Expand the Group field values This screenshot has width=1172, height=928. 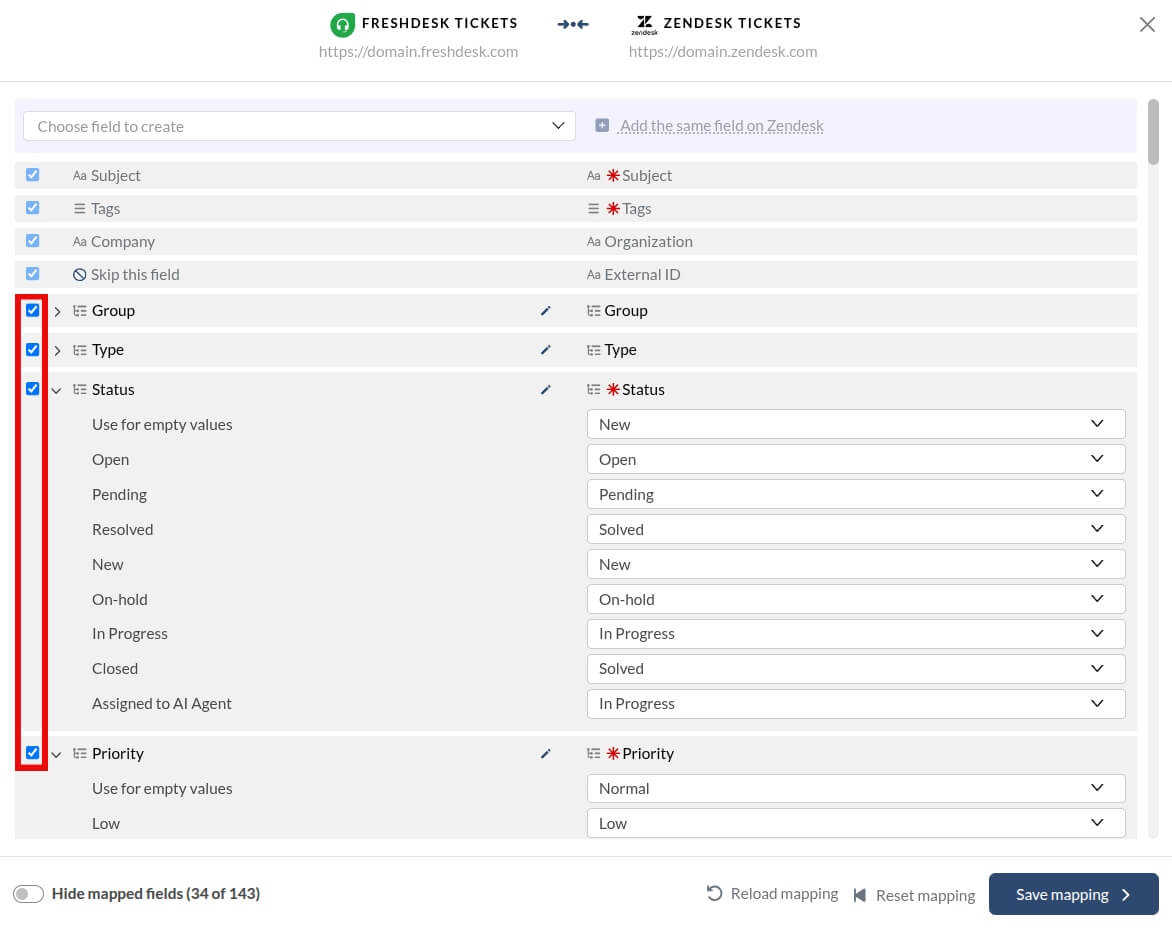click(x=57, y=312)
